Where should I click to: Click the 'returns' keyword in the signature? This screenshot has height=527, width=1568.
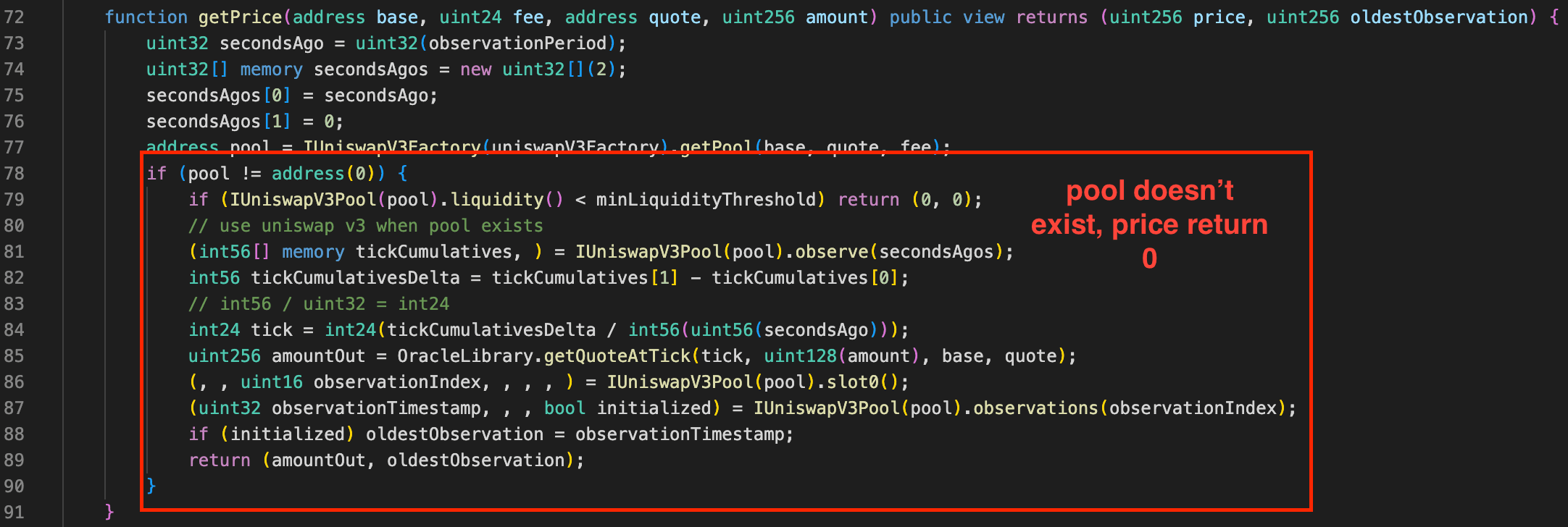[x=1051, y=17]
